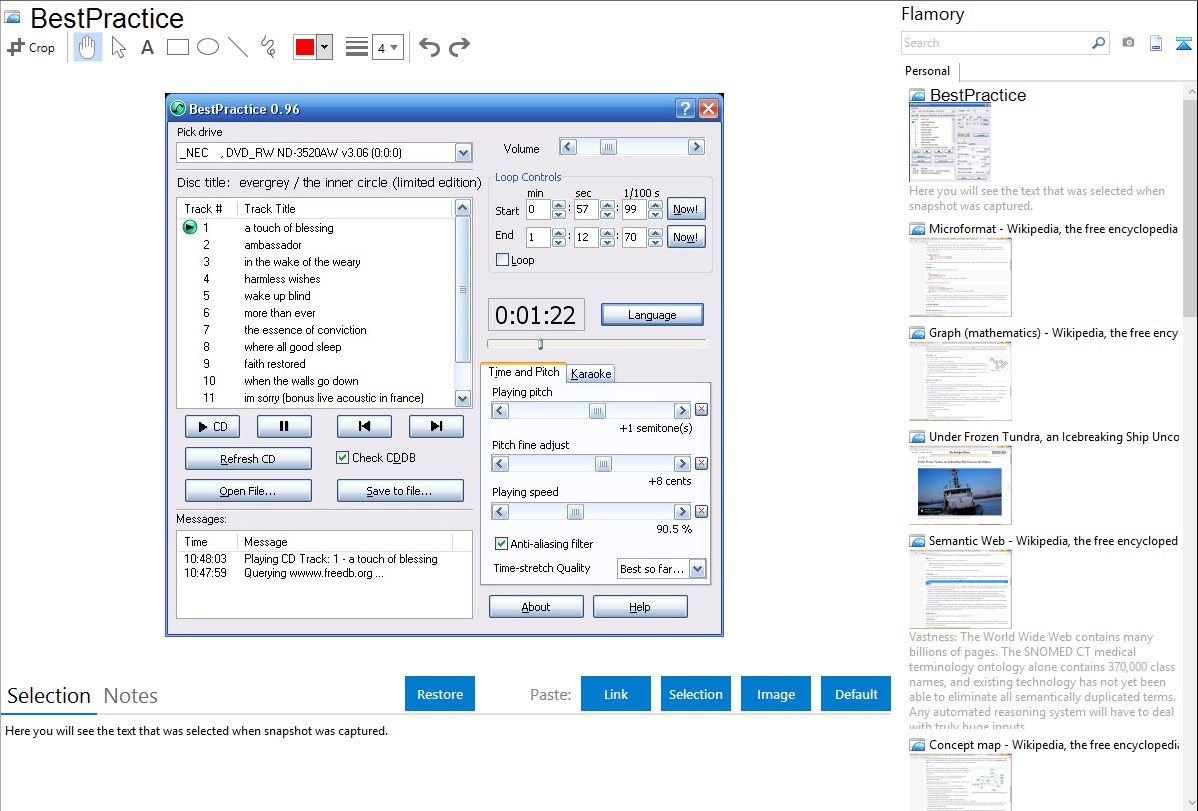The image size is (1198, 811).
Task: Uncheck the Check CDDB option
Action: click(344, 458)
